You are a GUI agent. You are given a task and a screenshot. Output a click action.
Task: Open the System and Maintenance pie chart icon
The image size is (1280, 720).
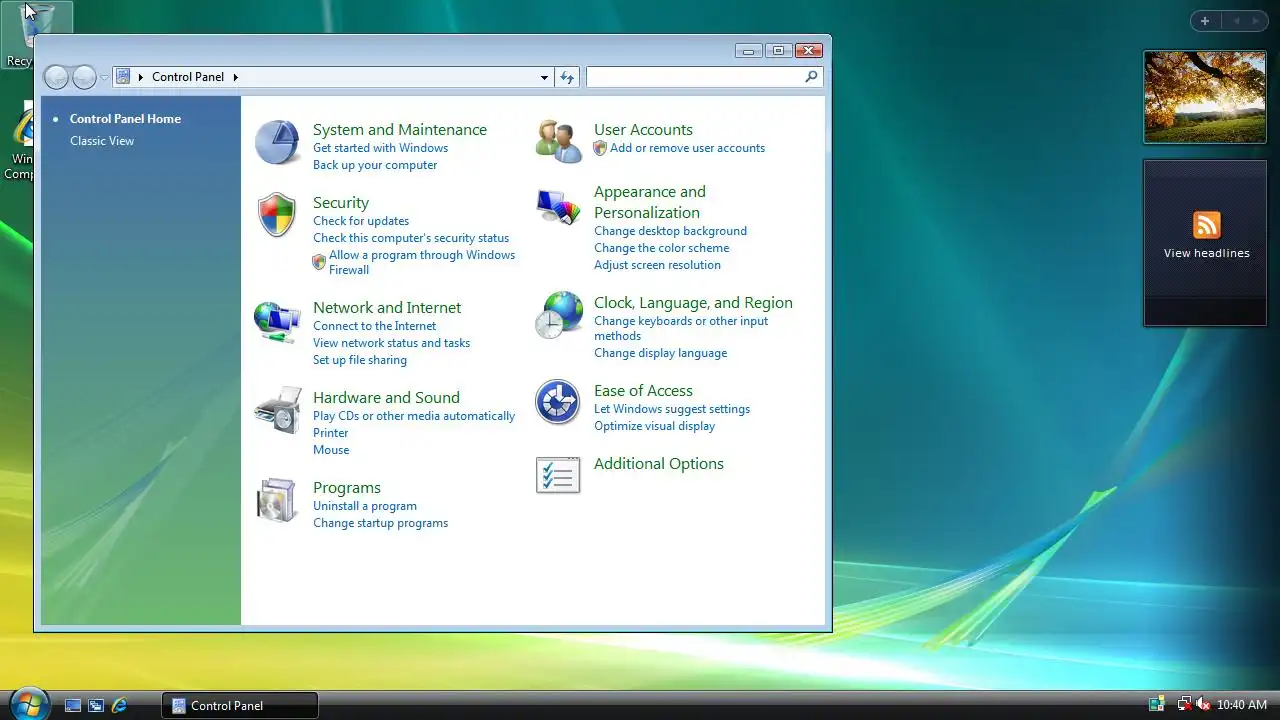(277, 142)
